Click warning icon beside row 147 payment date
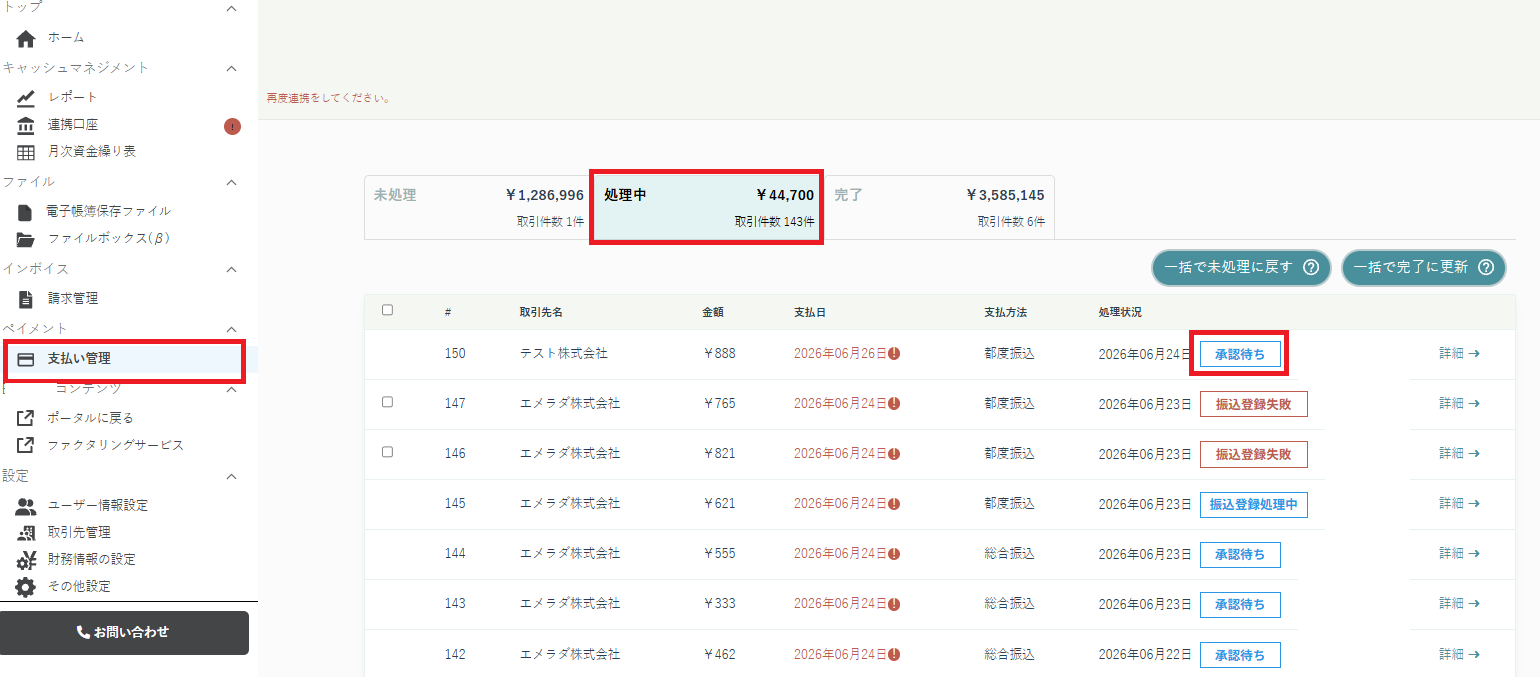Image resolution: width=1540 pixels, height=677 pixels. tap(894, 404)
